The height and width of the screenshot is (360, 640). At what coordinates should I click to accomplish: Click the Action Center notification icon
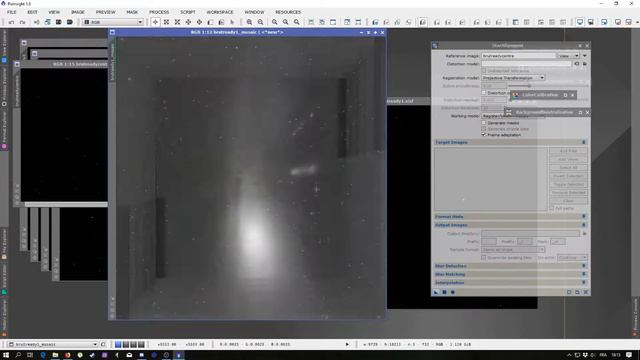click(x=629, y=355)
